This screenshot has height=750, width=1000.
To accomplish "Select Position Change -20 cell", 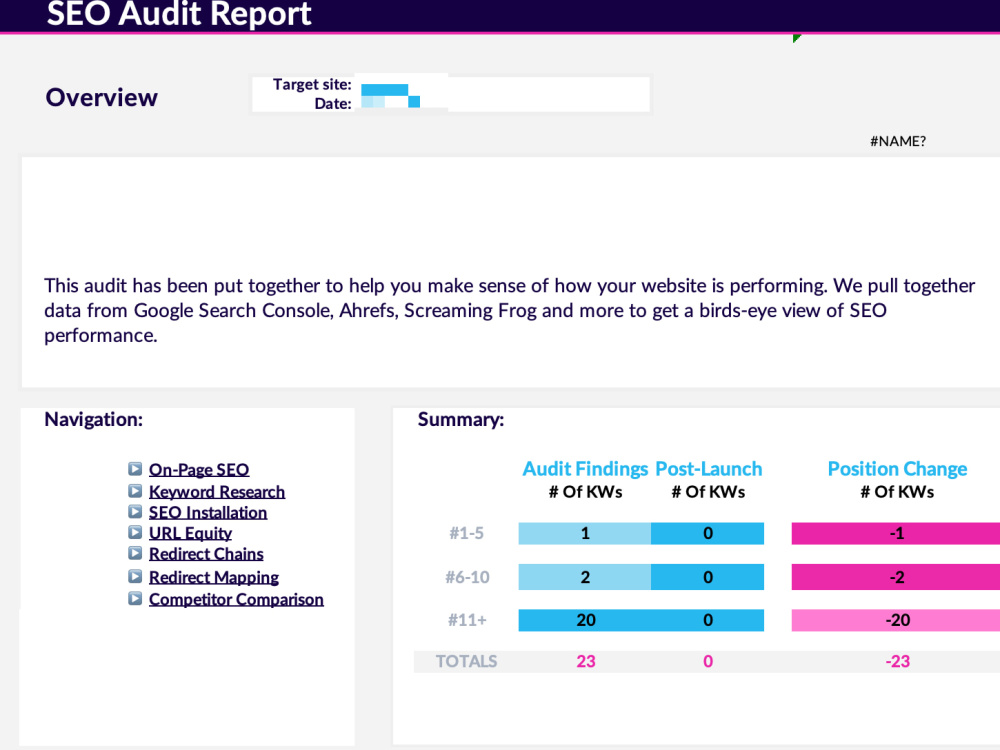I will pyautogui.click(x=896, y=620).
